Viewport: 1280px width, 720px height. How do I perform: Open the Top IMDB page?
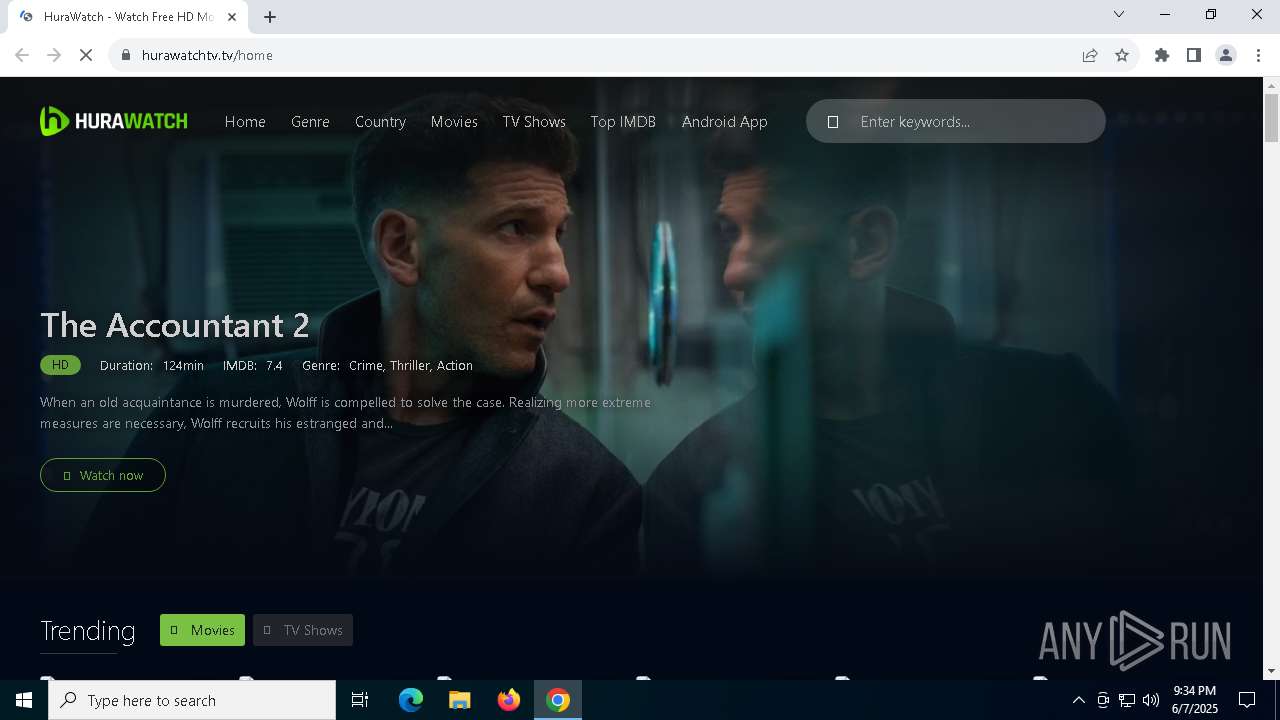coord(623,121)
